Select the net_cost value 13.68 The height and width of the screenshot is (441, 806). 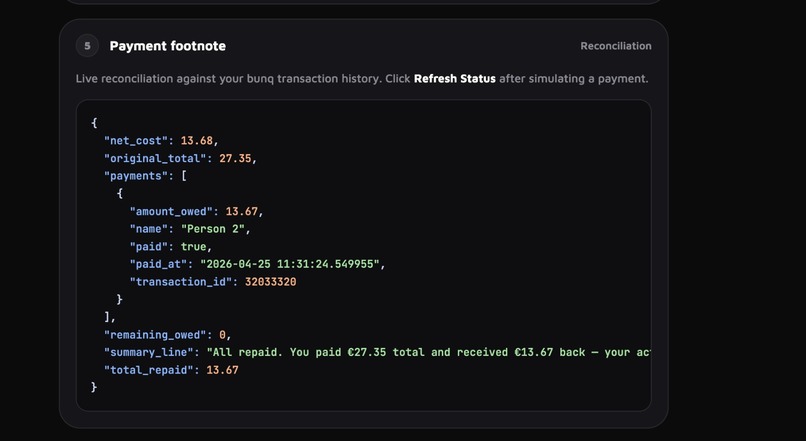(x=196, y=141)
